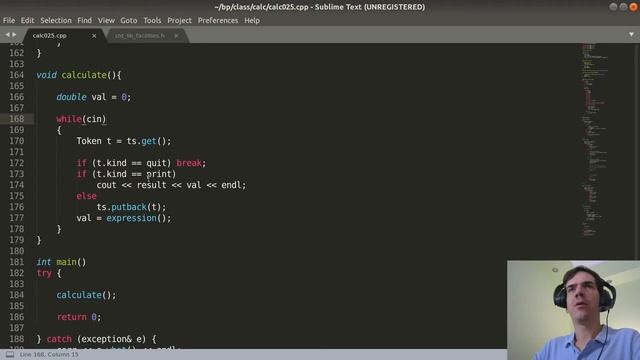Minimize the Sublime Text window

(613, 7)
